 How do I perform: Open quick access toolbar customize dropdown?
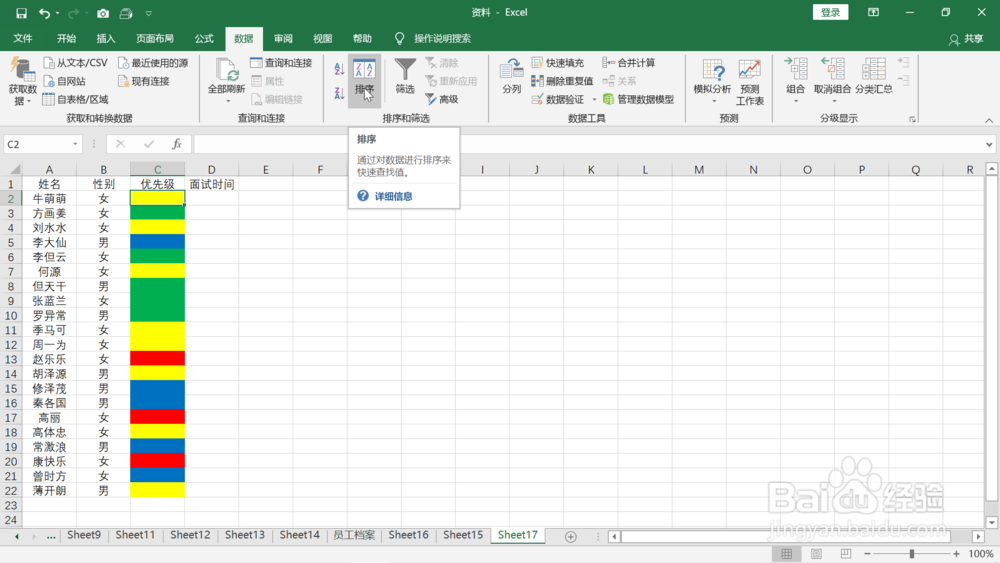[x=149, y=13]
